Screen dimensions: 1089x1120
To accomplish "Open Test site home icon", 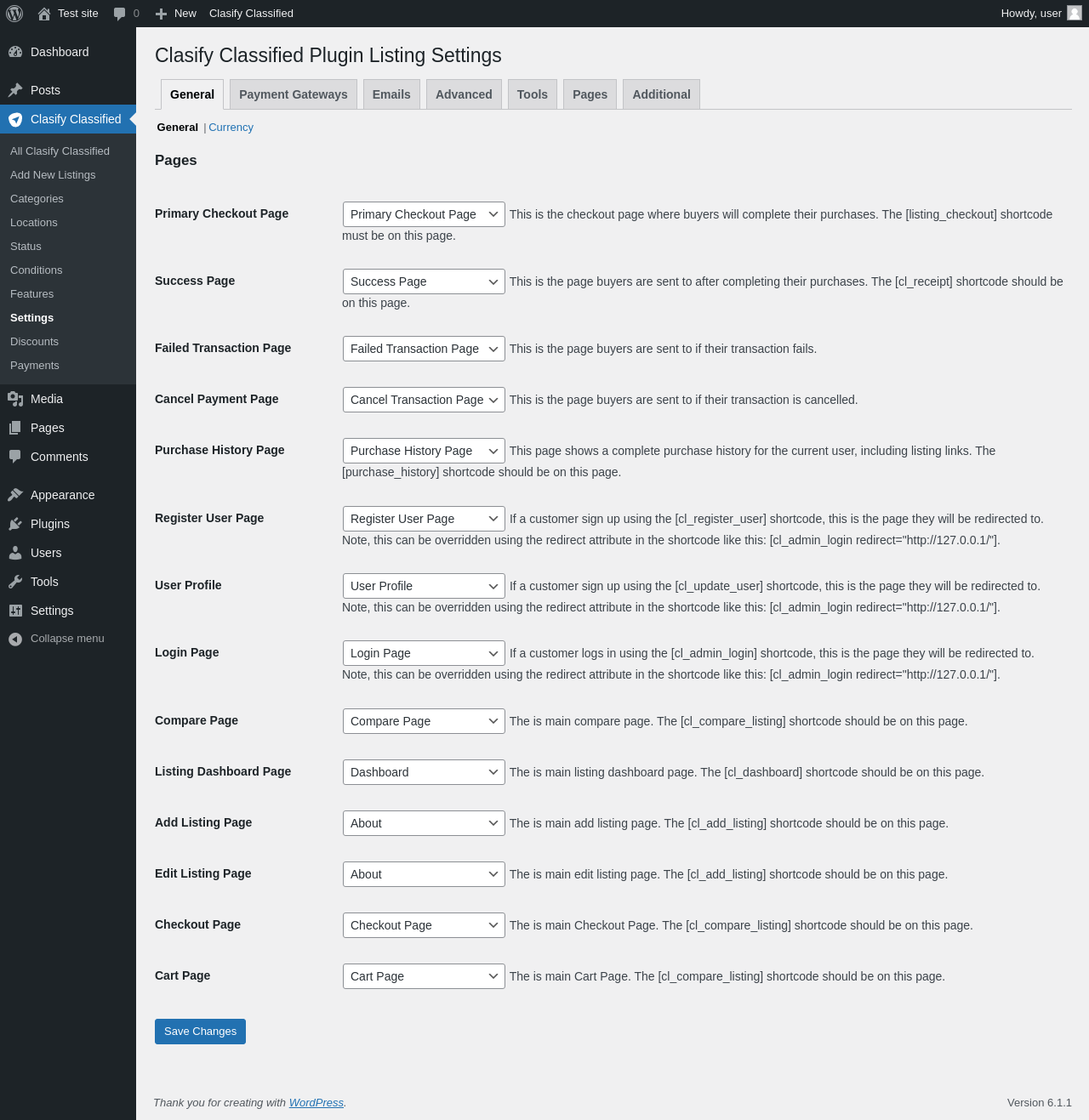I will point(44,14).
